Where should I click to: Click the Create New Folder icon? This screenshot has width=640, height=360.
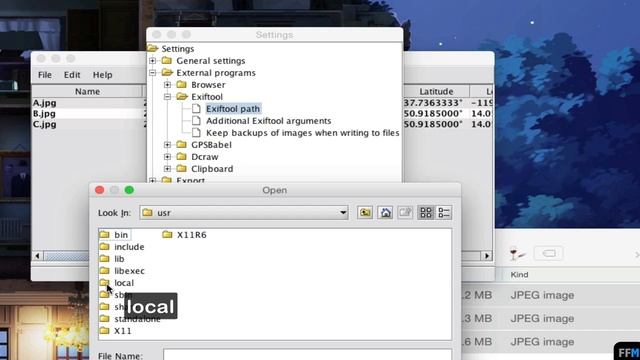click(405, 213)
